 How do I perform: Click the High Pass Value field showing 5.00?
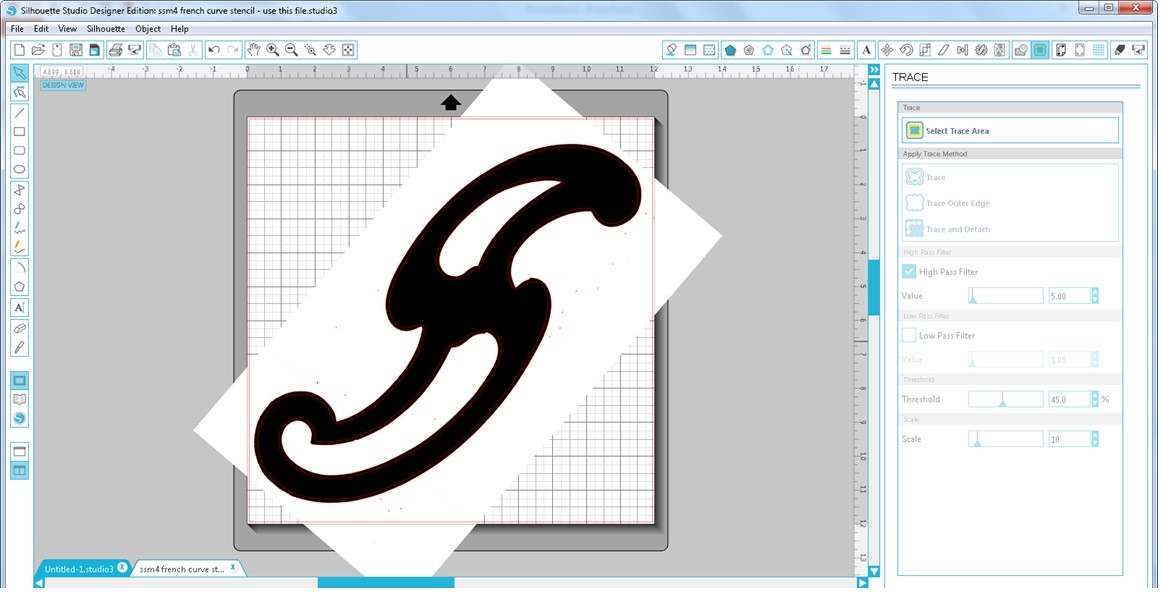1069,296
